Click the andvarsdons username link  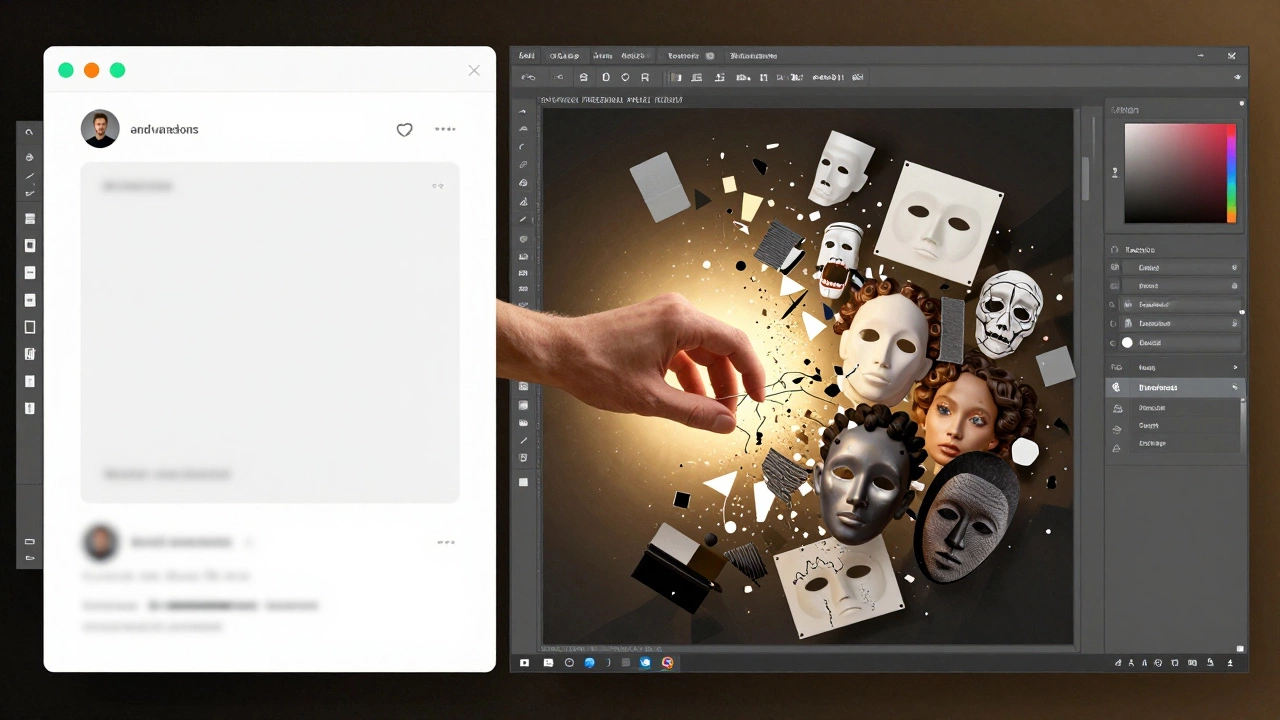(164, 129)
